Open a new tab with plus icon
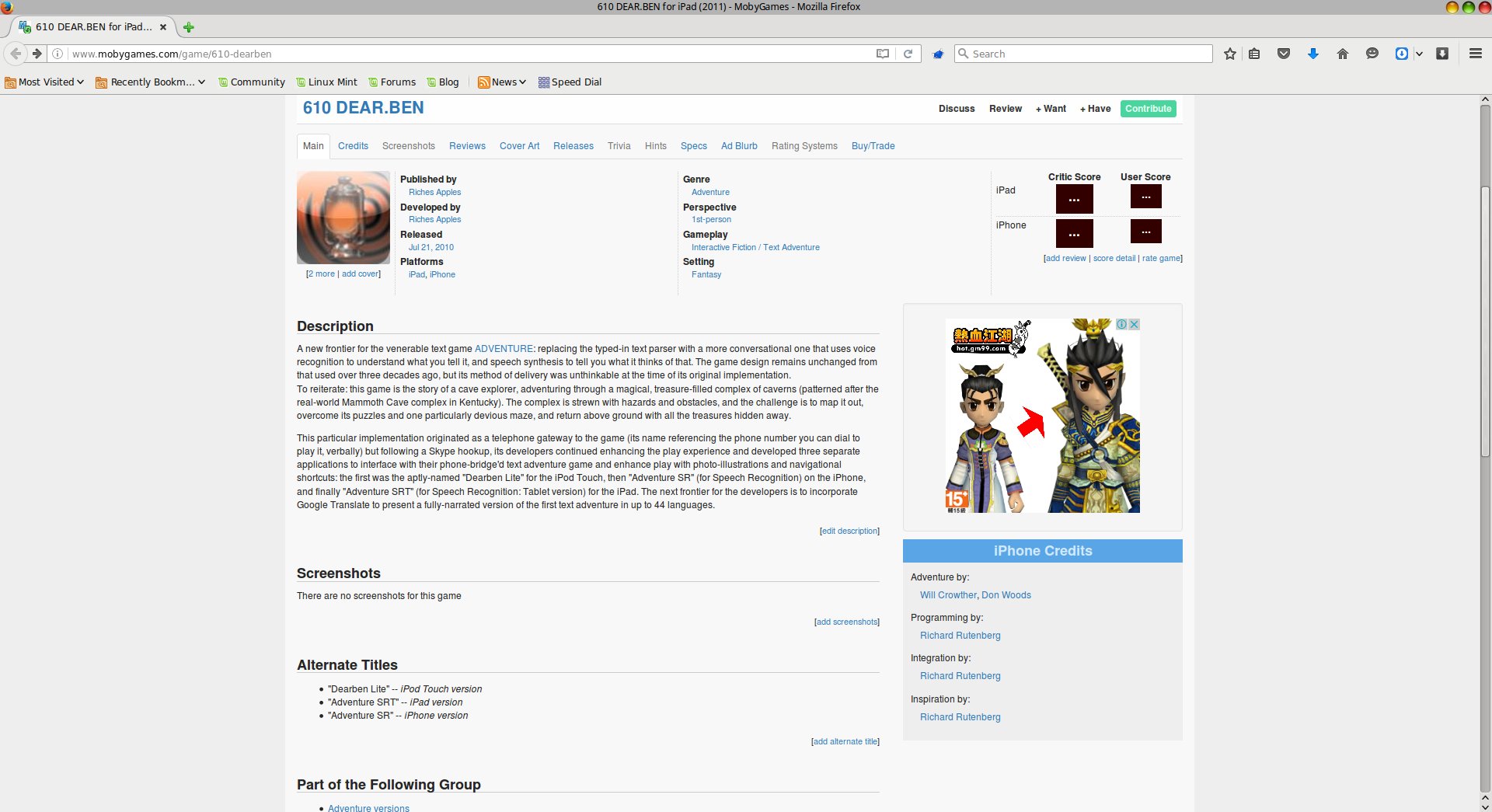The image size is (1492, 812). pyautogui.click(x=188, y=27)
